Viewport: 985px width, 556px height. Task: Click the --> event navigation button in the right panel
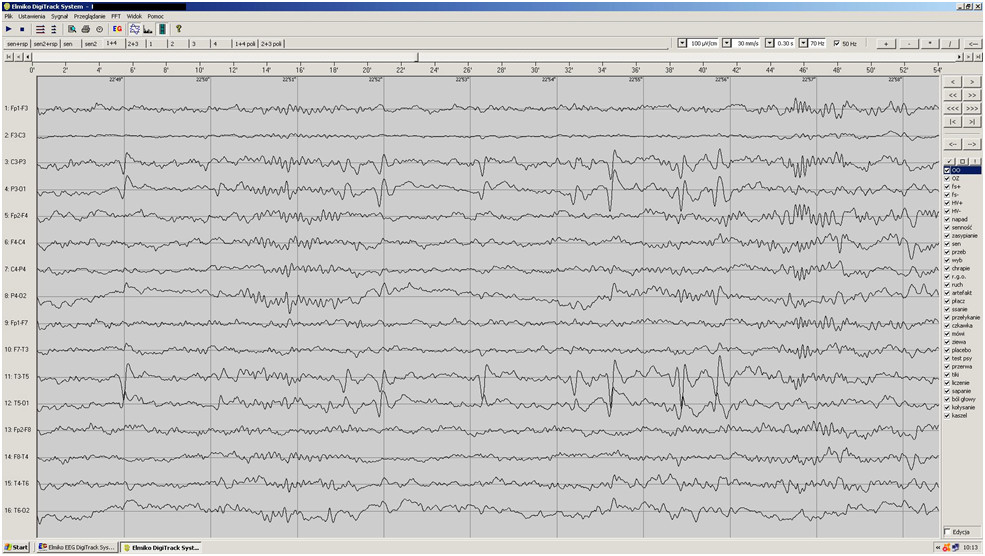(972, 144)
